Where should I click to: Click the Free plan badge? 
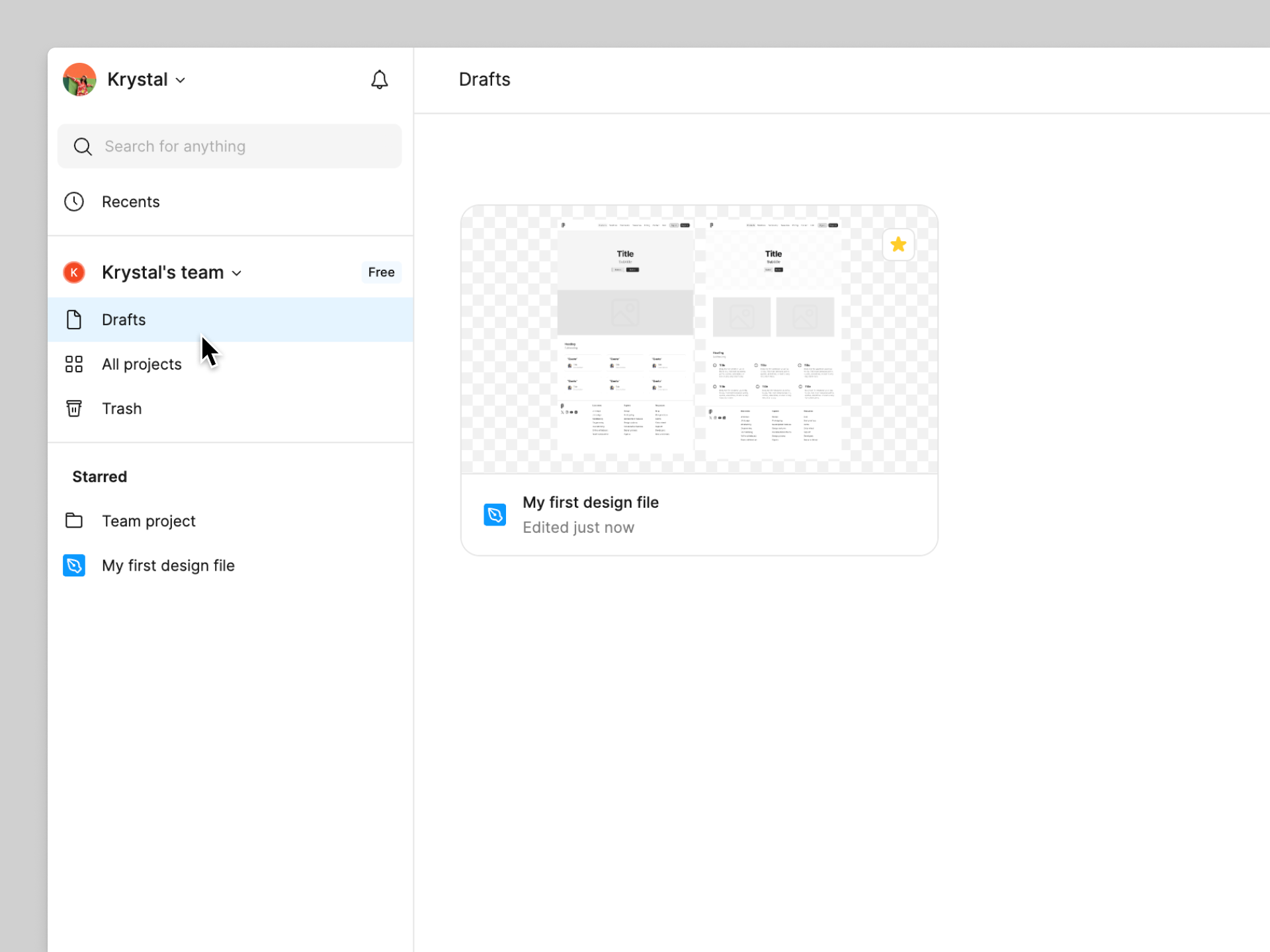381,272
